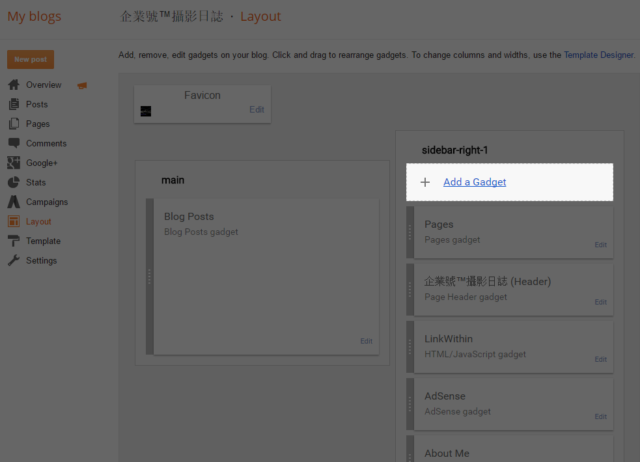Viewport: 640px width, 462px height.
Task: Click the Favicon thumbnail image
Action: [x=146, y=111]
